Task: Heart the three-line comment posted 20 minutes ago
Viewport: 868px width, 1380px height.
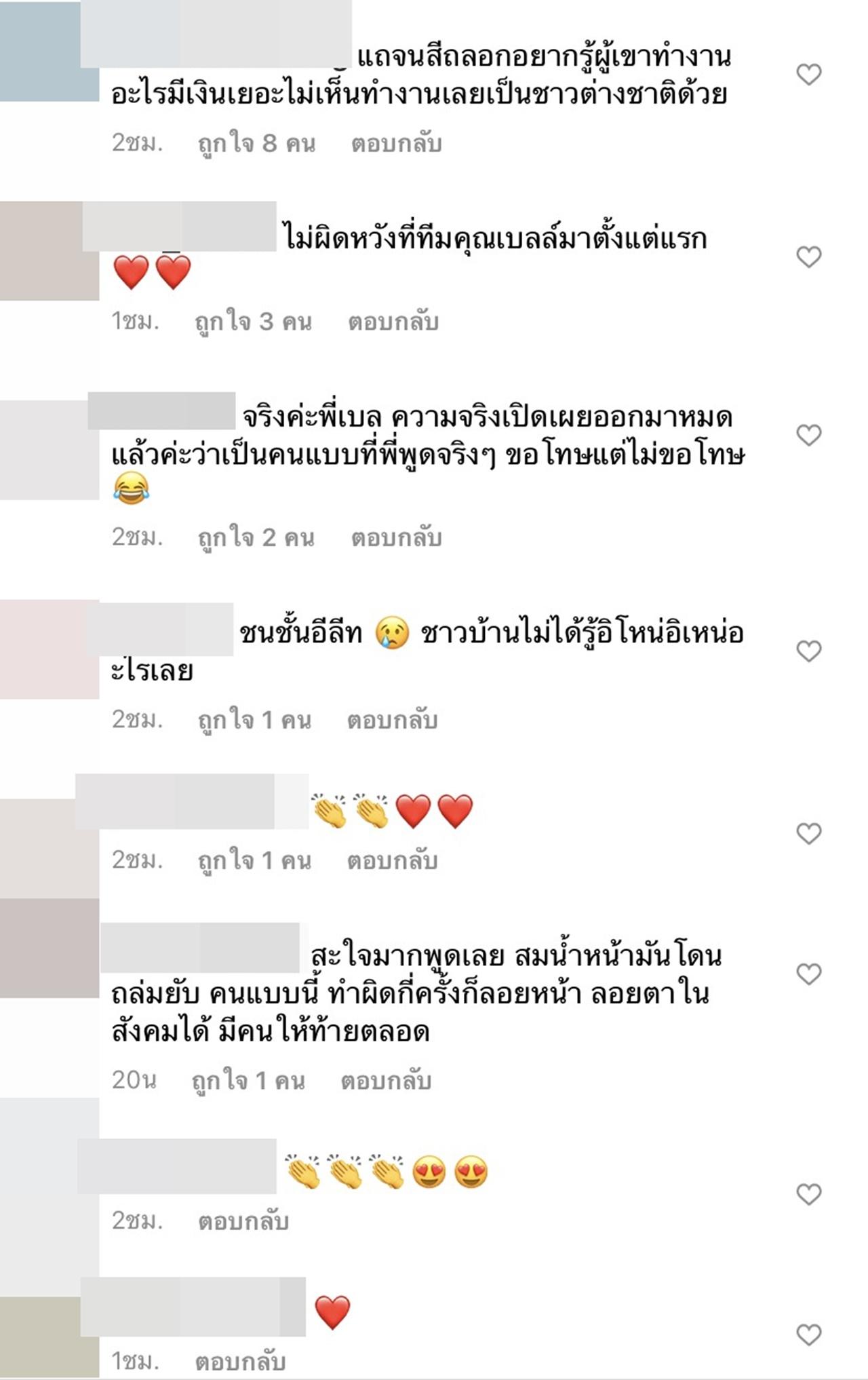Action: click(x=808, y=974)
